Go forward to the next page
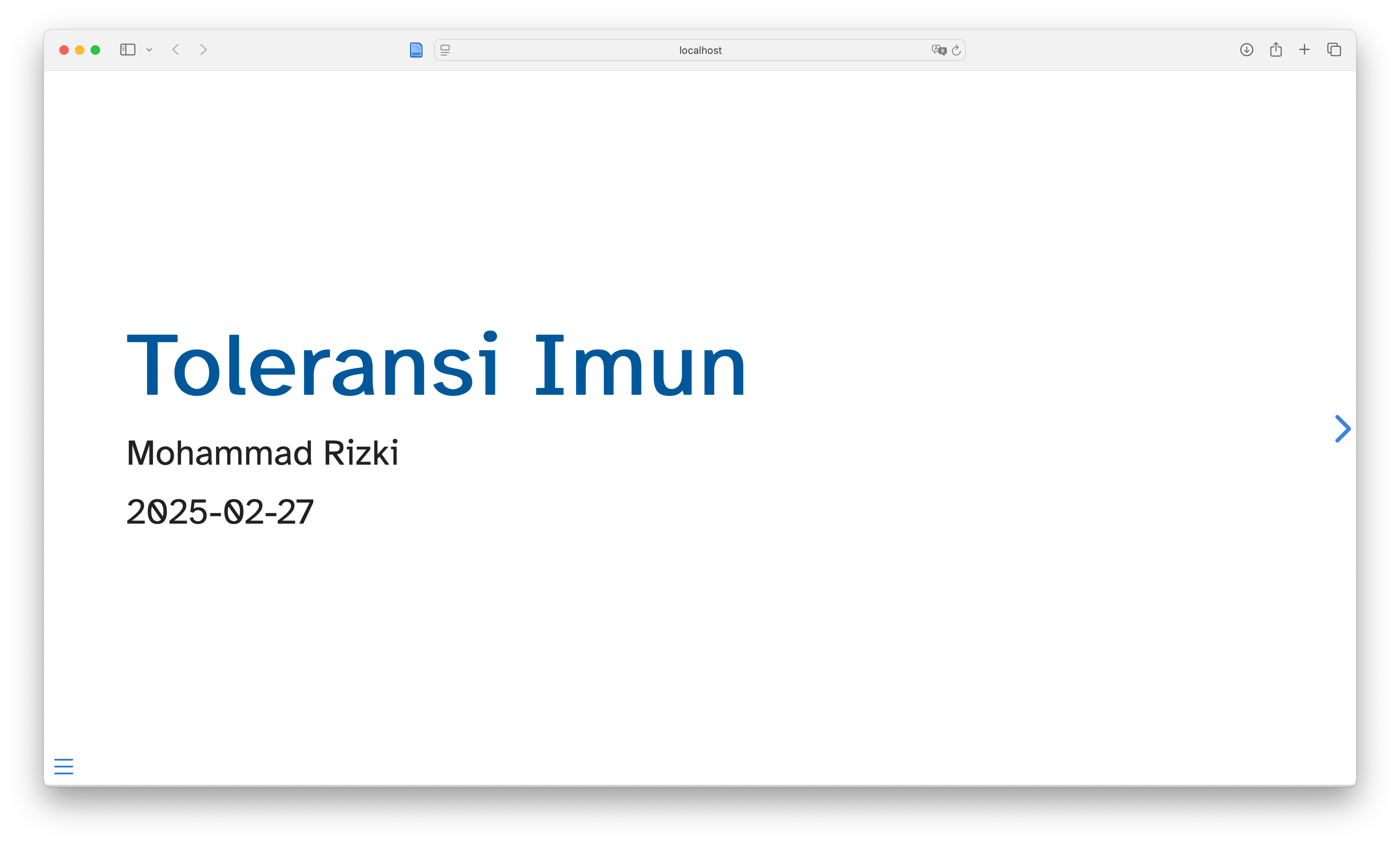The width and height of the screenshot is (1400, 845). (x=204, y=50)
